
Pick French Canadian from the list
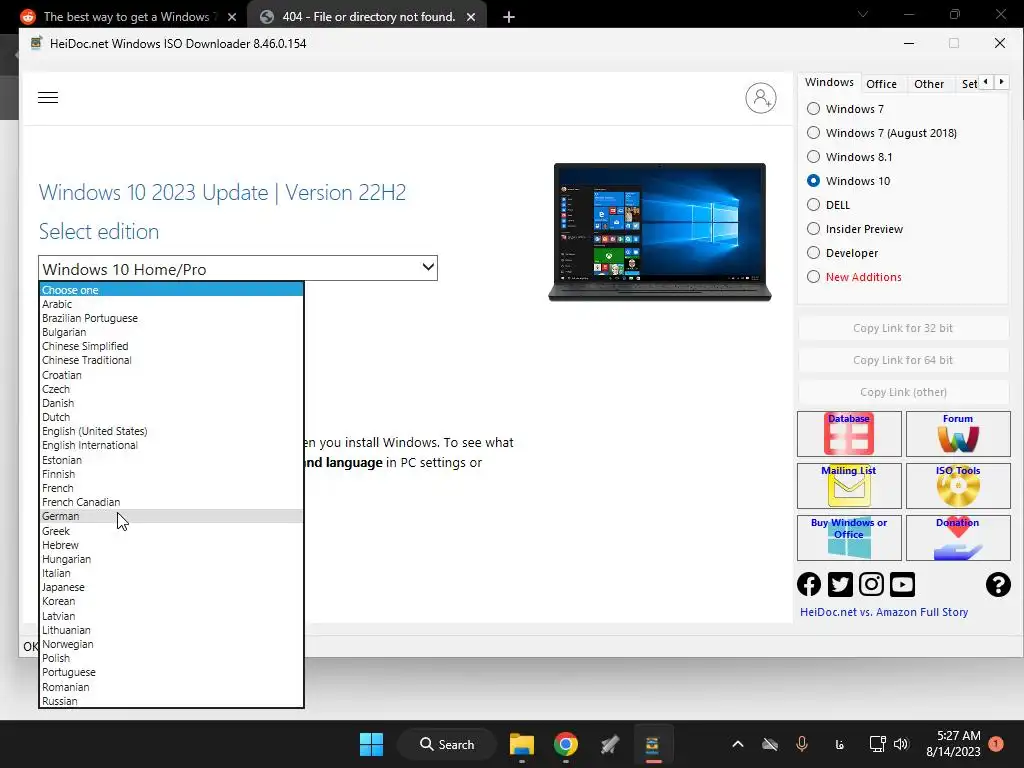pyautogui.click(x=171, y=502)
